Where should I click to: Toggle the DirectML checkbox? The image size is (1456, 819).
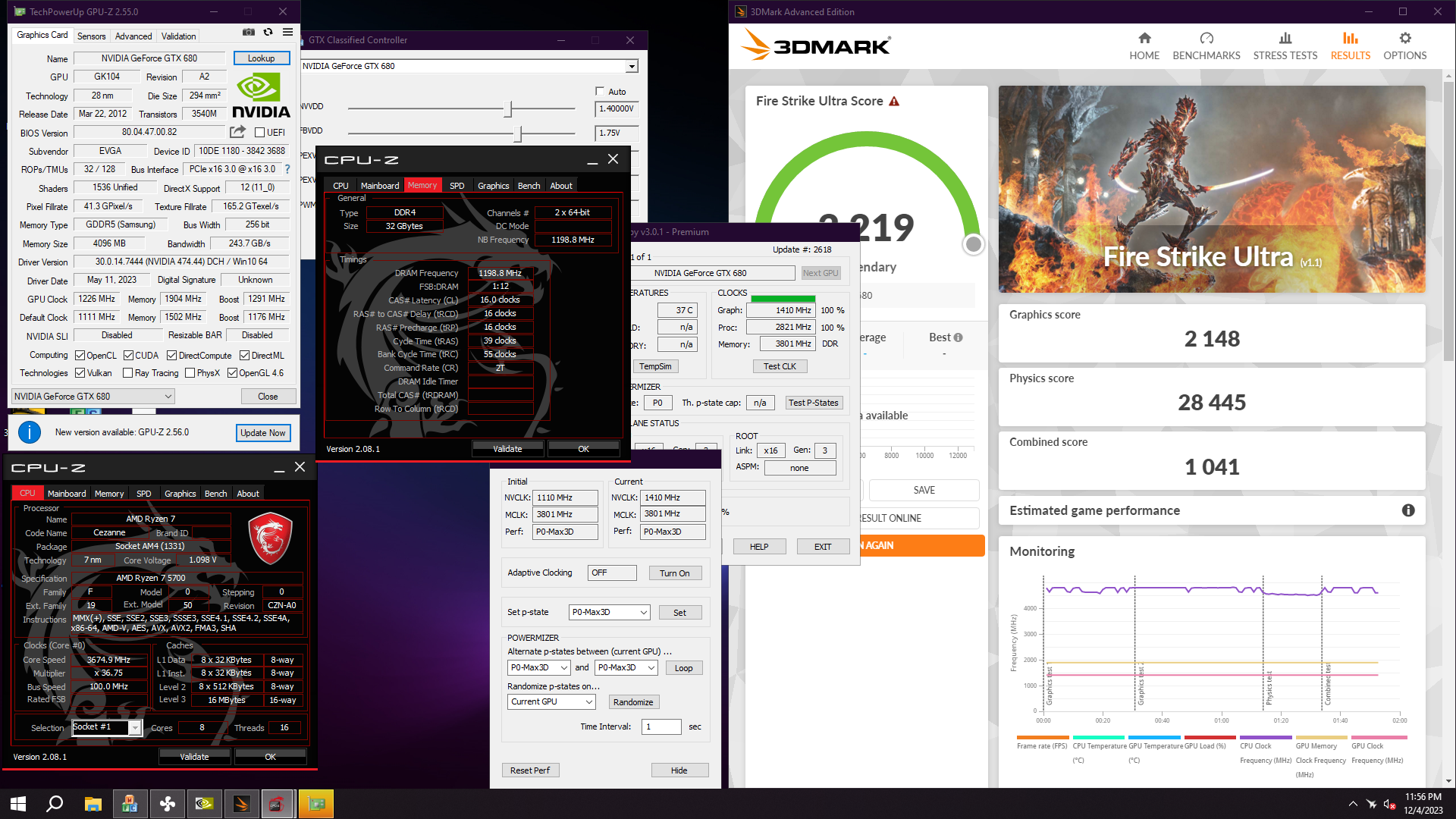pos(244,355)
